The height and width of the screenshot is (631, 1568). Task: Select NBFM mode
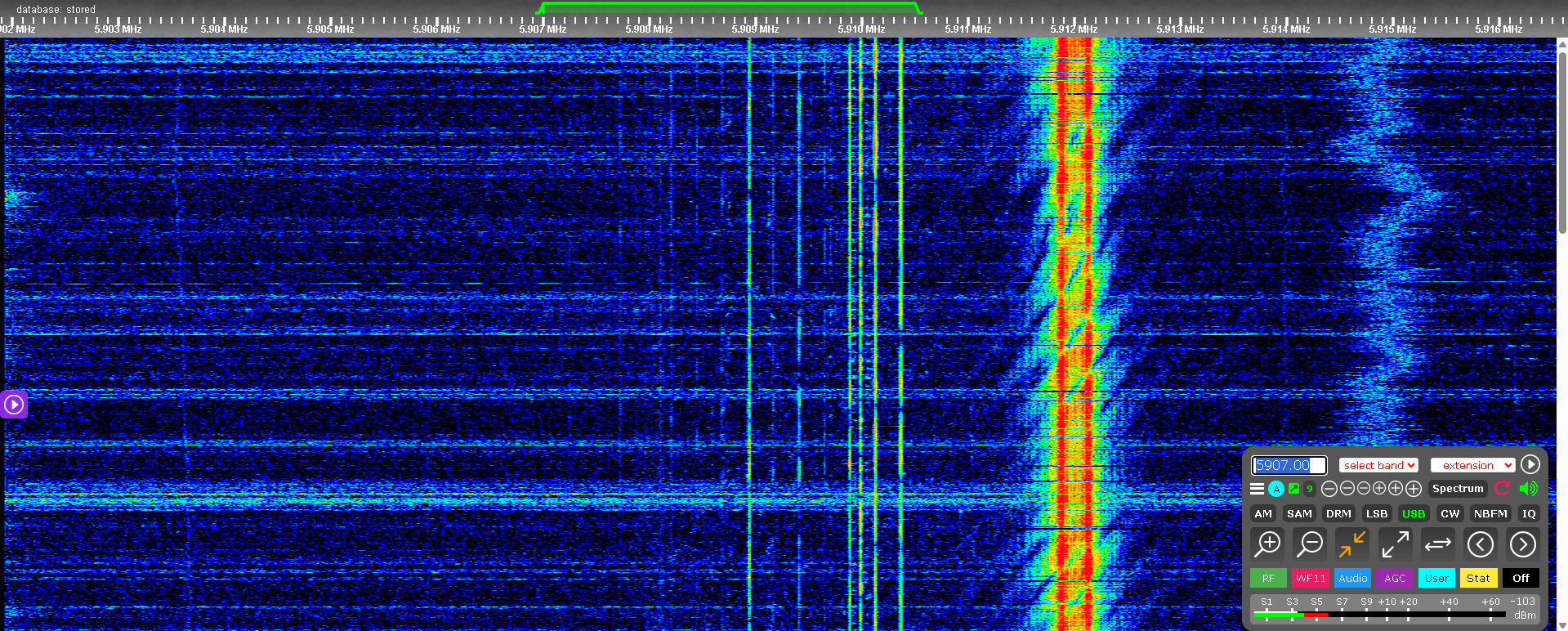pos(1490,513)
